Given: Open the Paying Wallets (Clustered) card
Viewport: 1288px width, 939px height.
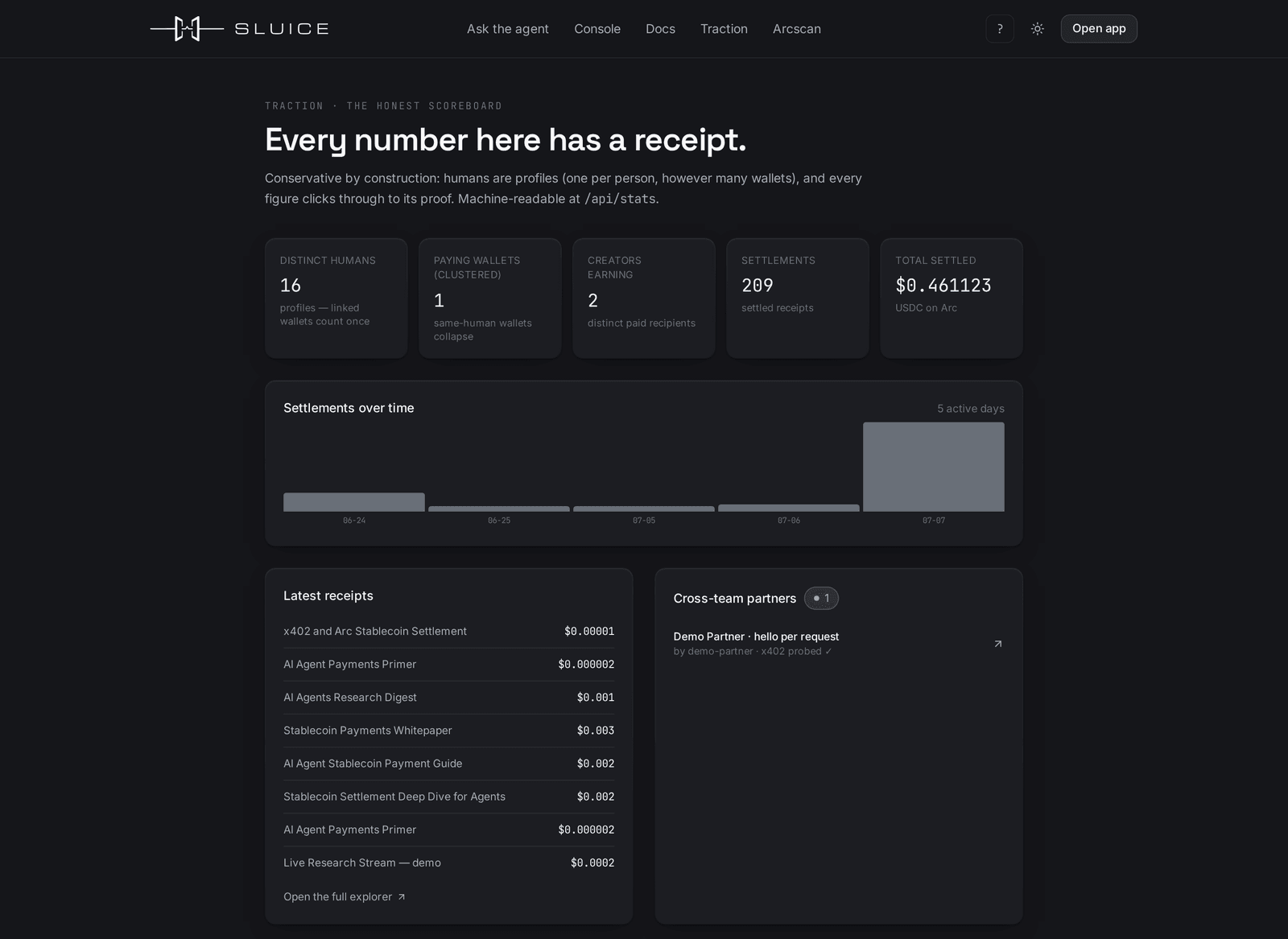Looking at the screenshot, I should pos(490,299).
